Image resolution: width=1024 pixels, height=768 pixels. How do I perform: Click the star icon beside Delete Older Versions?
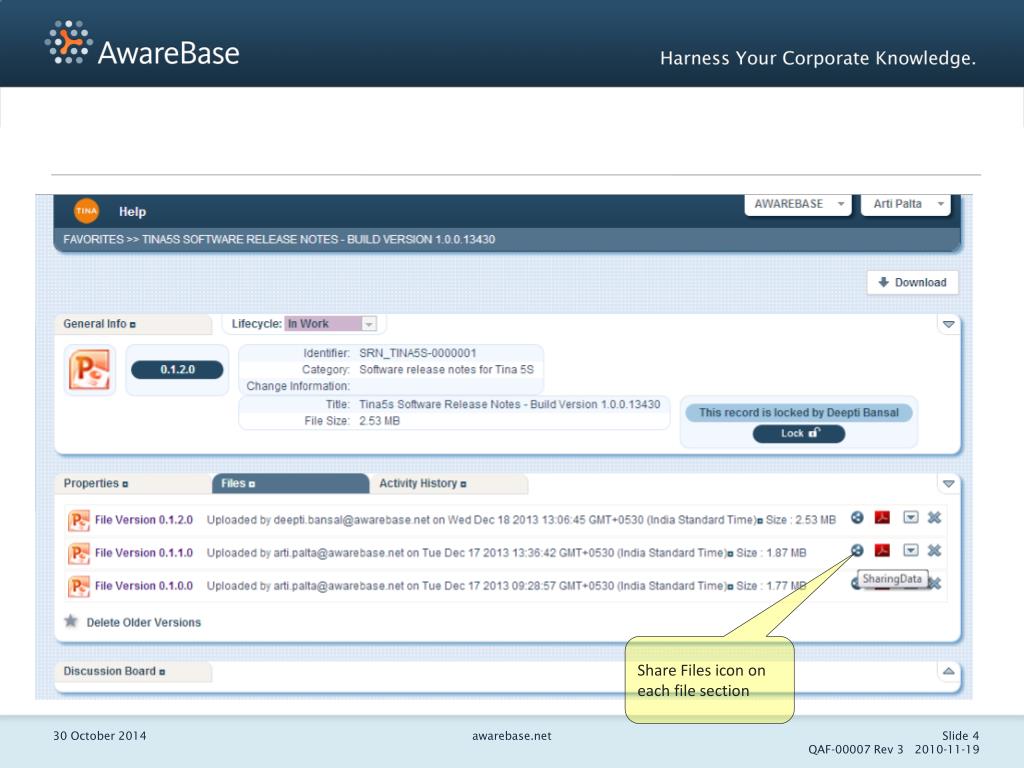tap(71, 621)
